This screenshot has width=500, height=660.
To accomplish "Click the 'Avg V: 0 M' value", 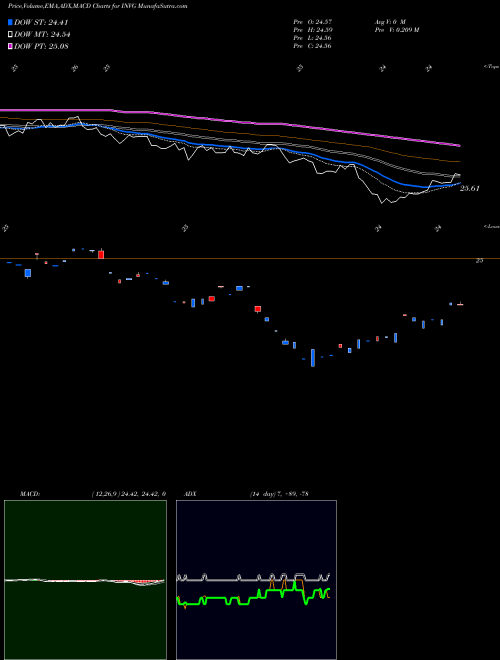I will click(x=390, y=21).
